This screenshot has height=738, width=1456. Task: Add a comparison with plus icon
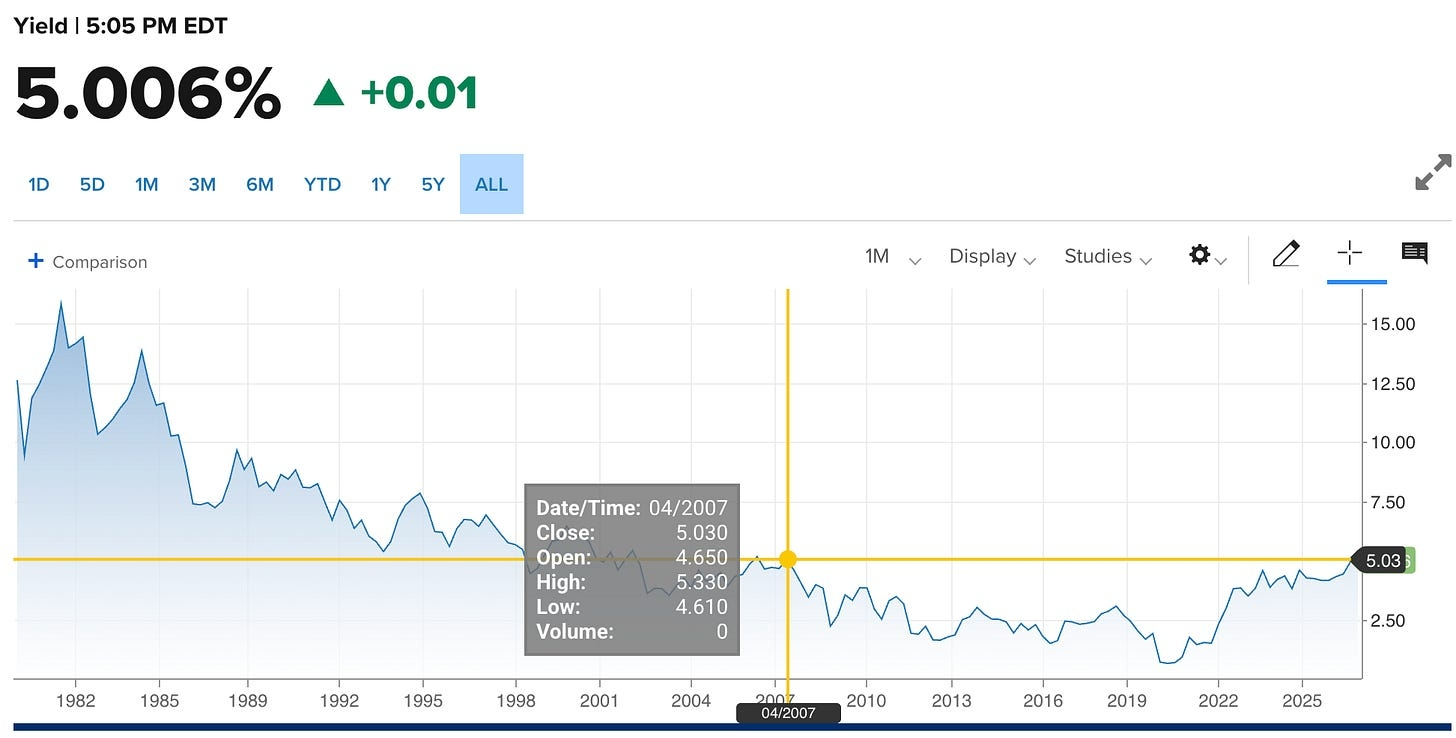pos(36,261)
